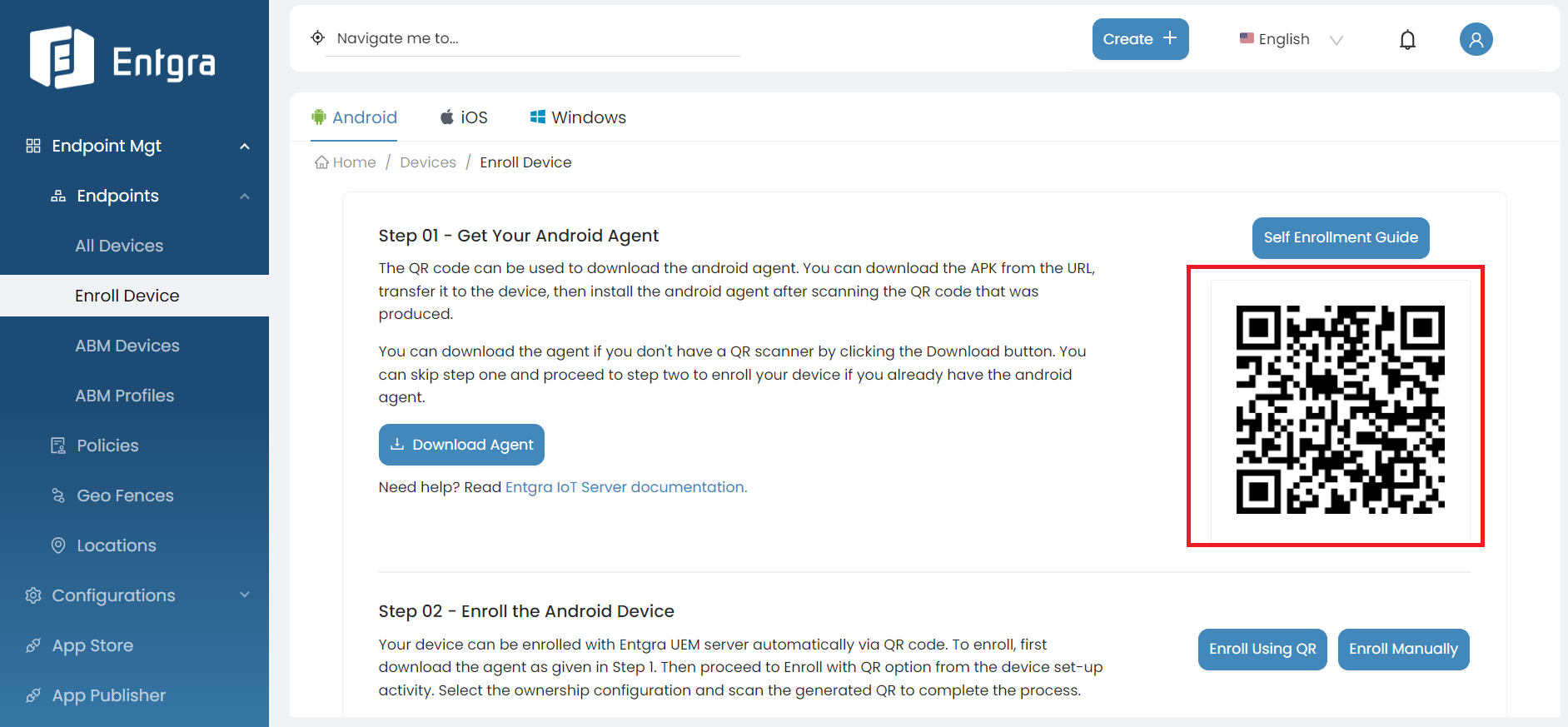1568x727 pixels.
Task: Click the App Publisher rocket icon
Action: pyautogui.click(x=33, y=695)
